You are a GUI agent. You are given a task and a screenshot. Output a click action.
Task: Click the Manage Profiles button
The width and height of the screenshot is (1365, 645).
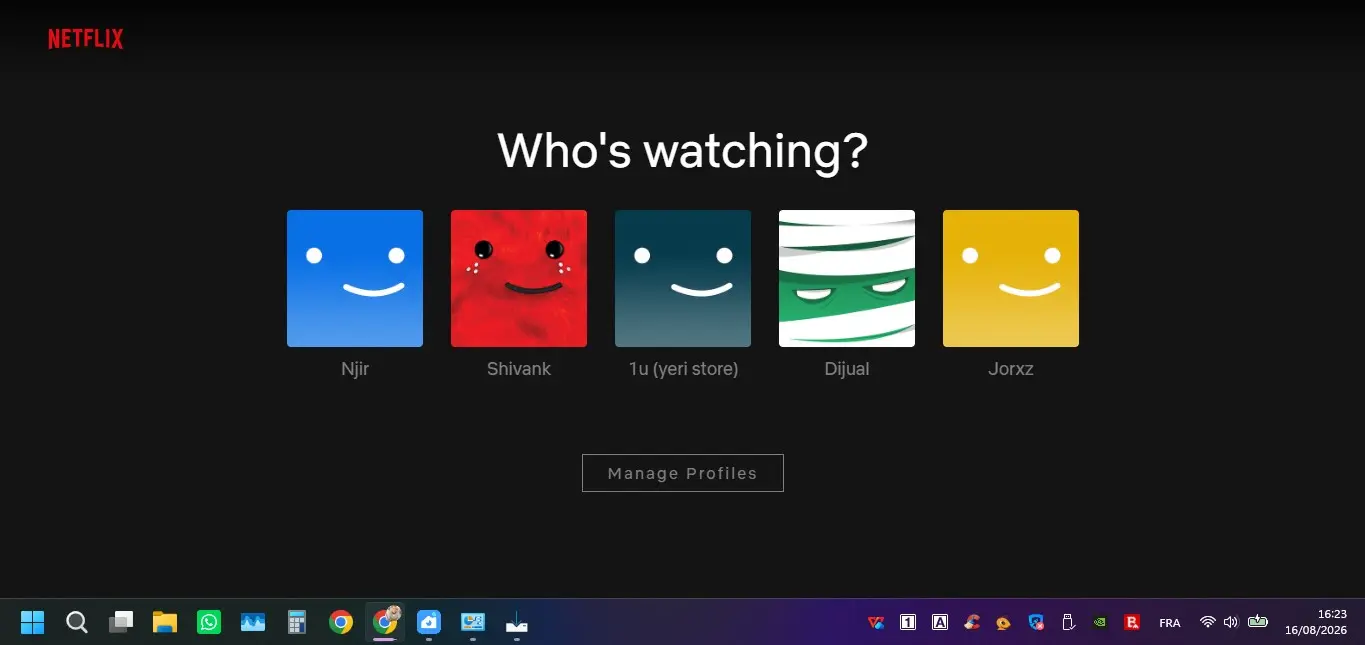coord(683,473)
